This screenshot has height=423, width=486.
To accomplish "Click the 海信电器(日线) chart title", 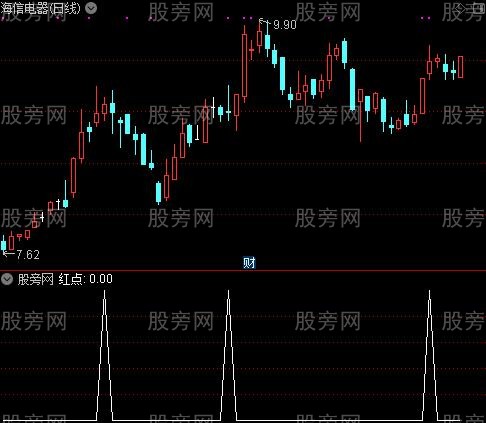I will [x=40, y=8].
